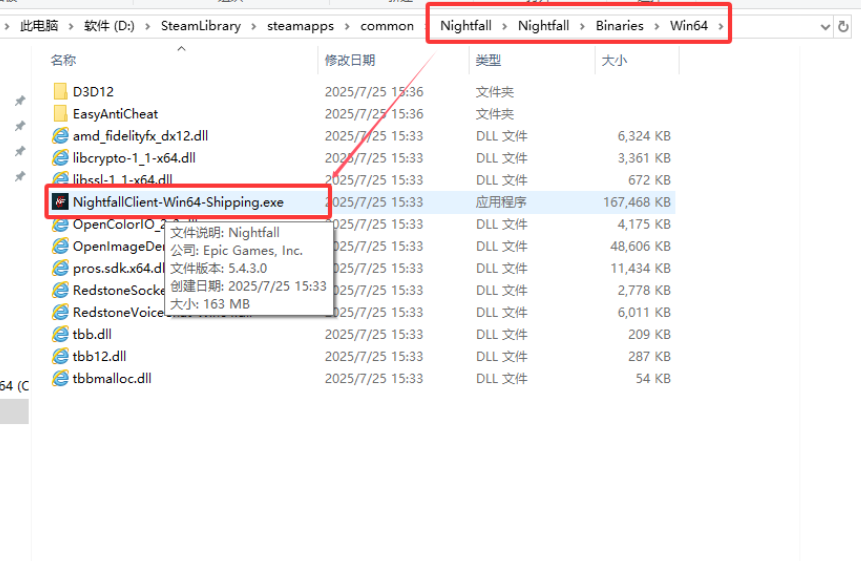Select tbb.dll file name

(x=92, y=334)
